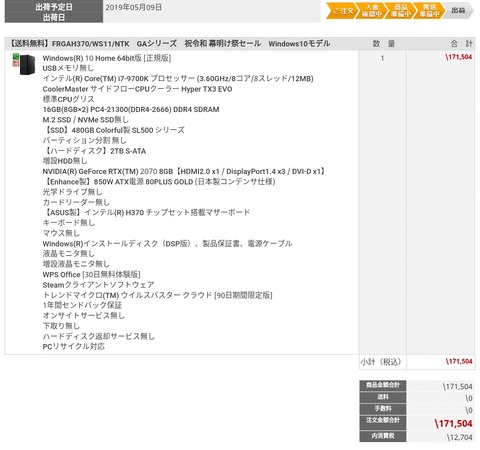The width and height of the screenshot is (480, 450).
Task: Click the 1年間センドバック保証 line
Action: [82, 305]
